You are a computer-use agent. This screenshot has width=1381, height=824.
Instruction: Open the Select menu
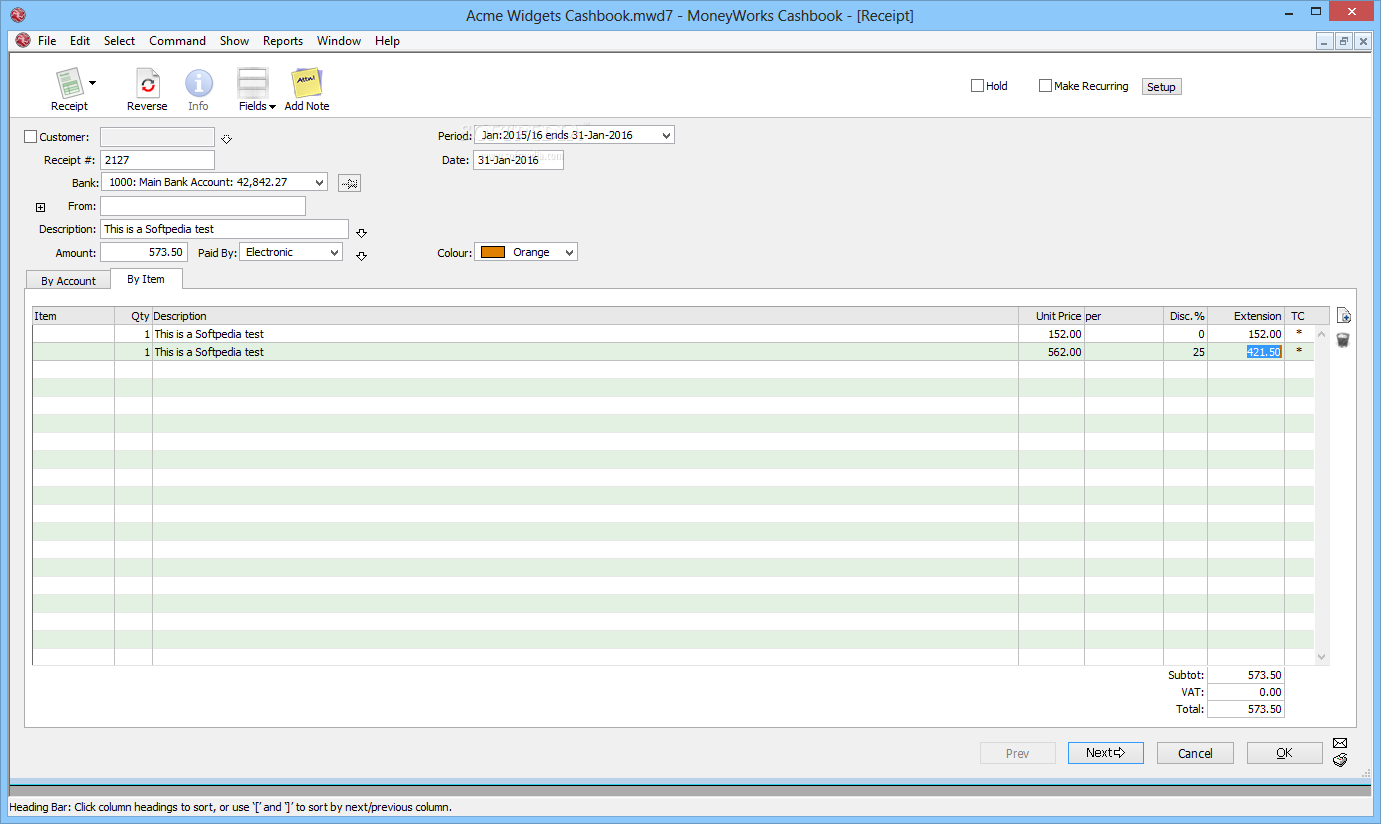pyautogui.click(x=119, y=41)
